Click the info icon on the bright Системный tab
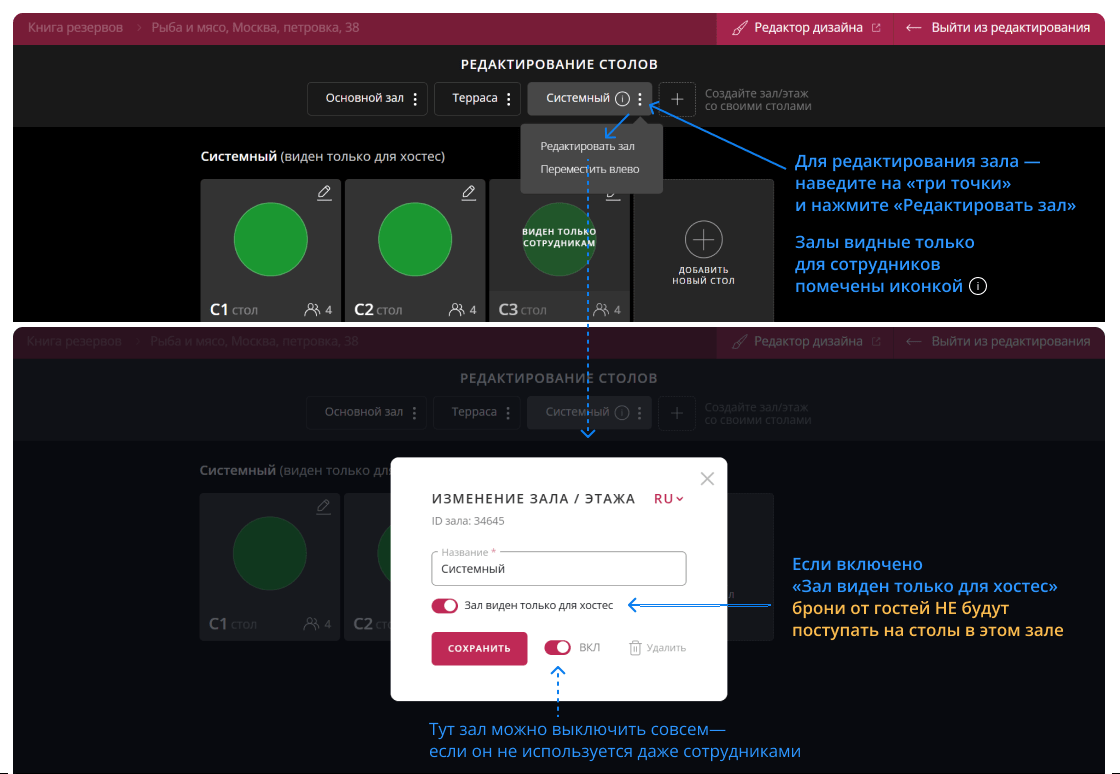The image size is (1120, 774). click(622, 99)
